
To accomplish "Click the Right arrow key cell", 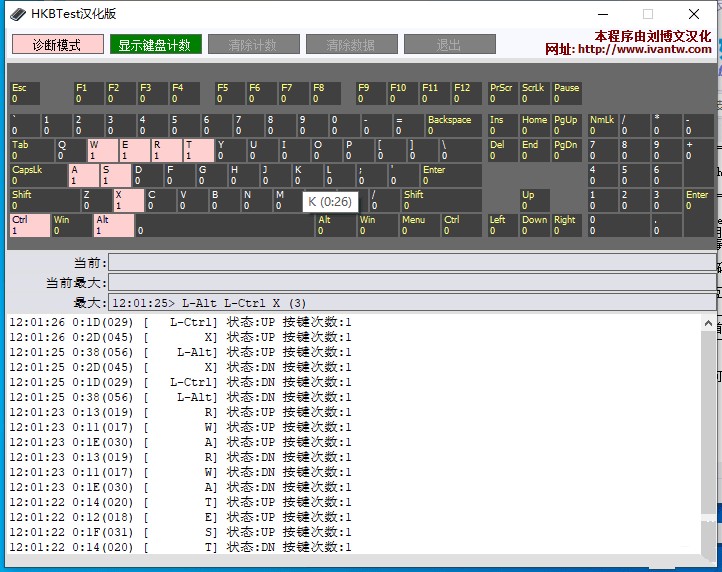I will (567, 226).
